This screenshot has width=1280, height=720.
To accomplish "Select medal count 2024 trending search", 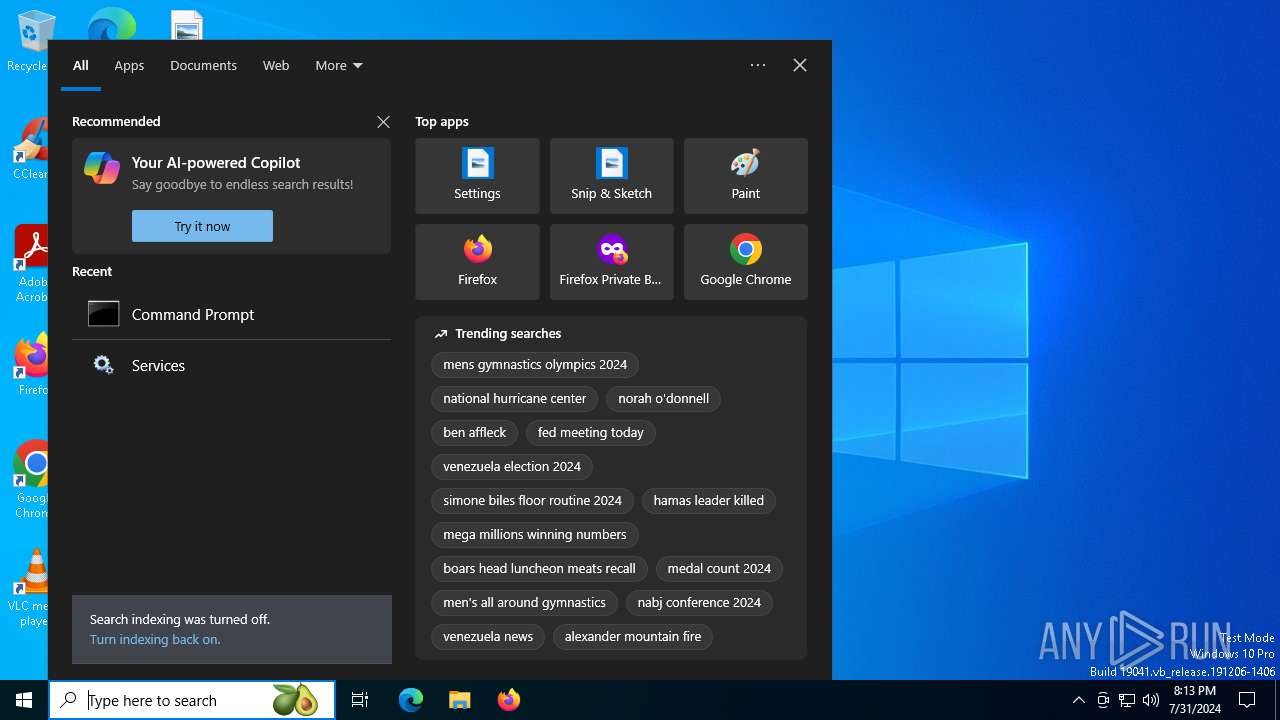I will click(x=719, y=569).
